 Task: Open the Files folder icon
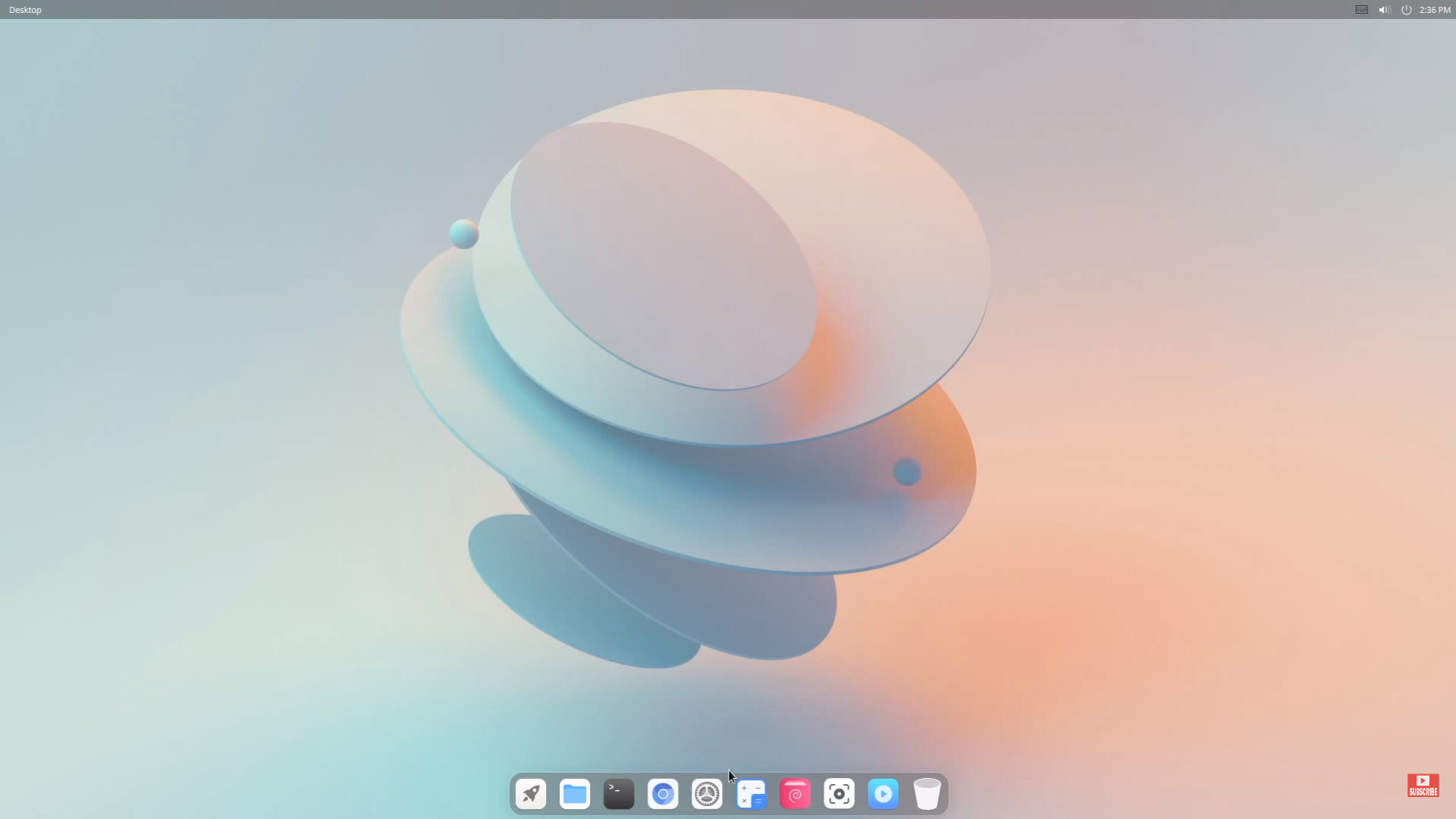click(x=575, y=794)
